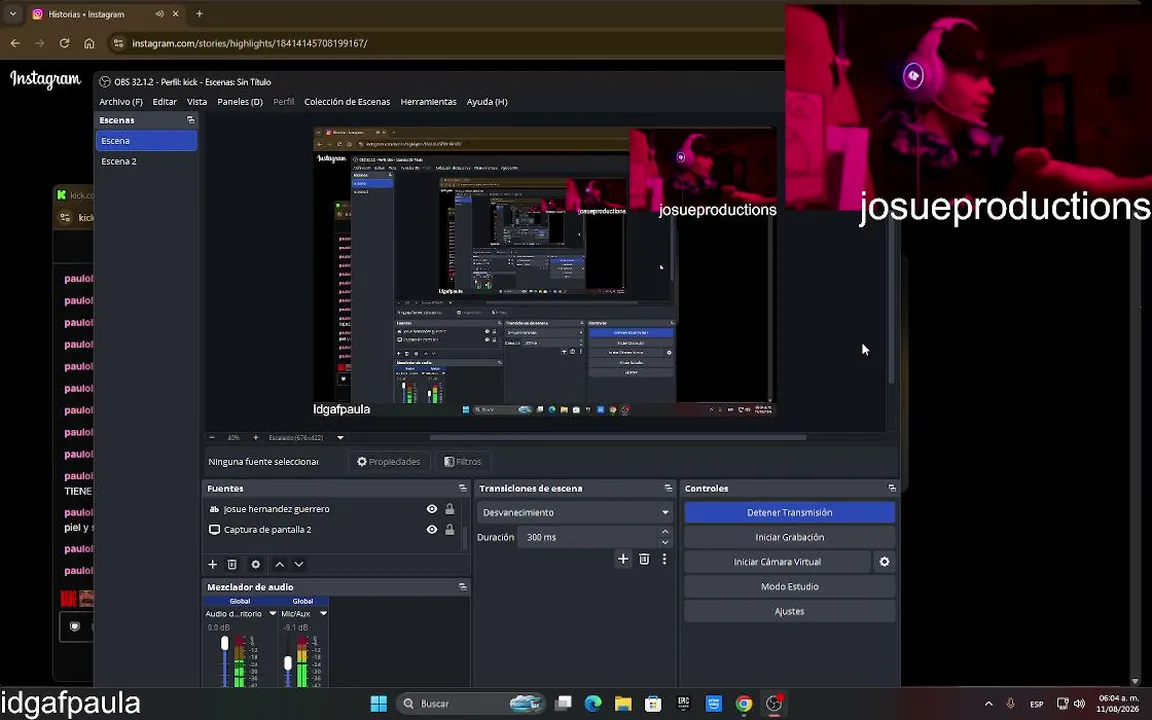Open Ajustes from Controles panel

(790, 611)
